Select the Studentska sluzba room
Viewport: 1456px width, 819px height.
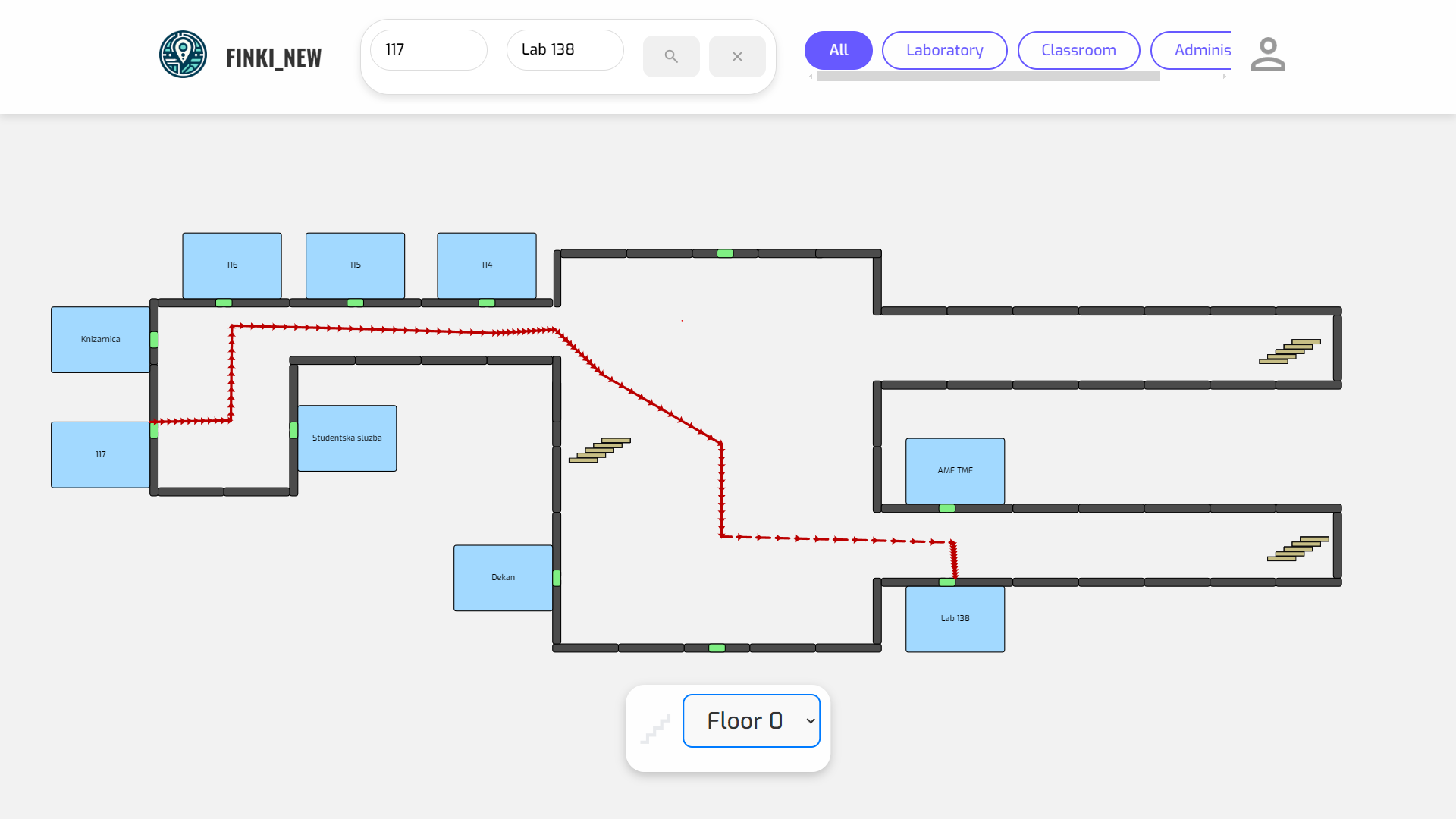pos(347,438)
